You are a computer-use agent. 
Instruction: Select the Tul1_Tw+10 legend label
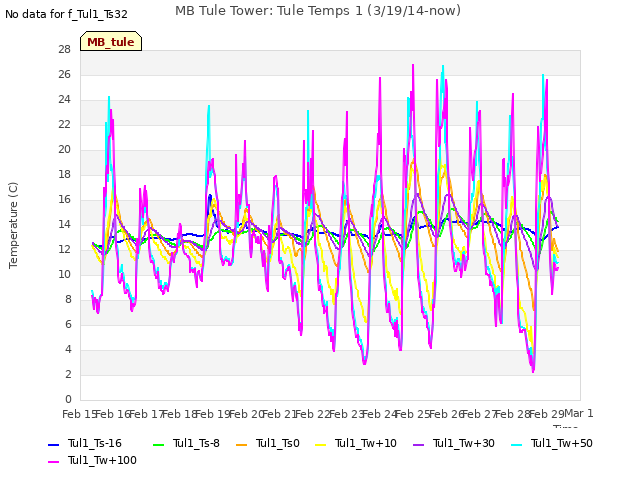click(x=366, y=443)
